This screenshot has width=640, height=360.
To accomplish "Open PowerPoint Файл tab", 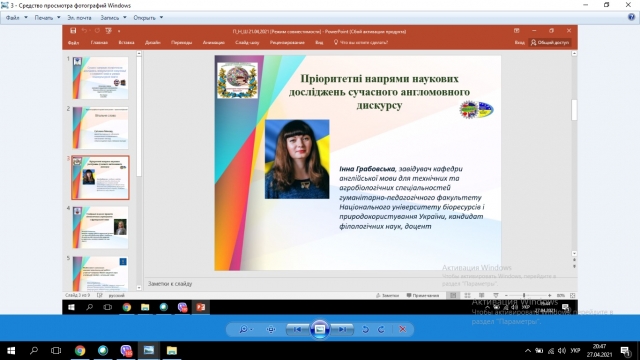I will coord(73,42).
